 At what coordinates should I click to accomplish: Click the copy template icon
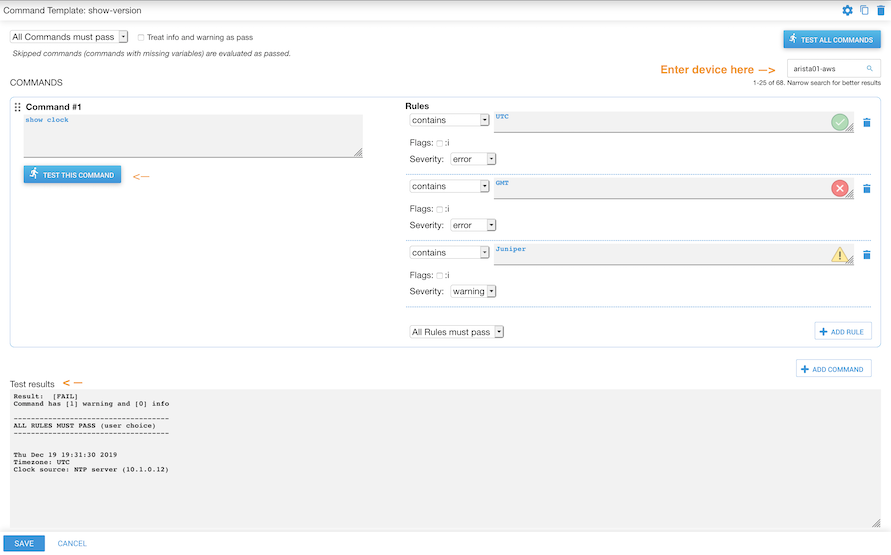(x=864, y=10)
